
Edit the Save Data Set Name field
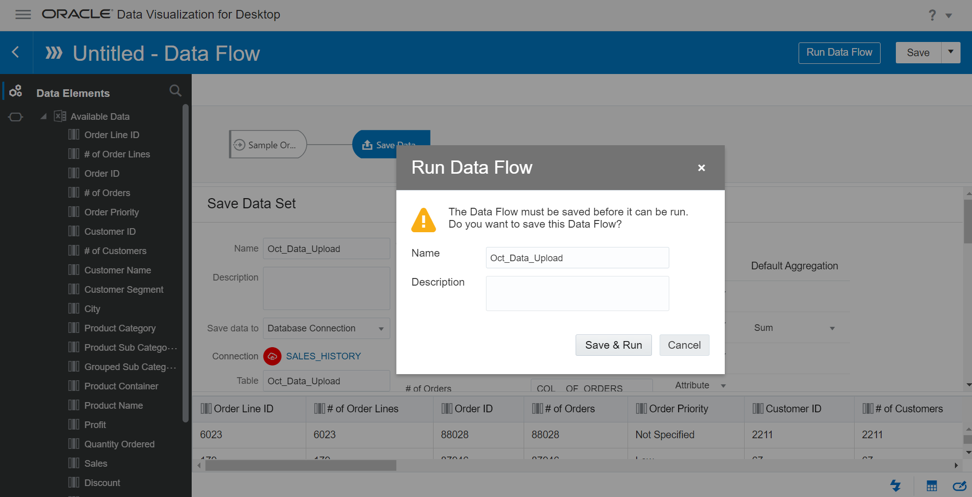click(327, 248)
